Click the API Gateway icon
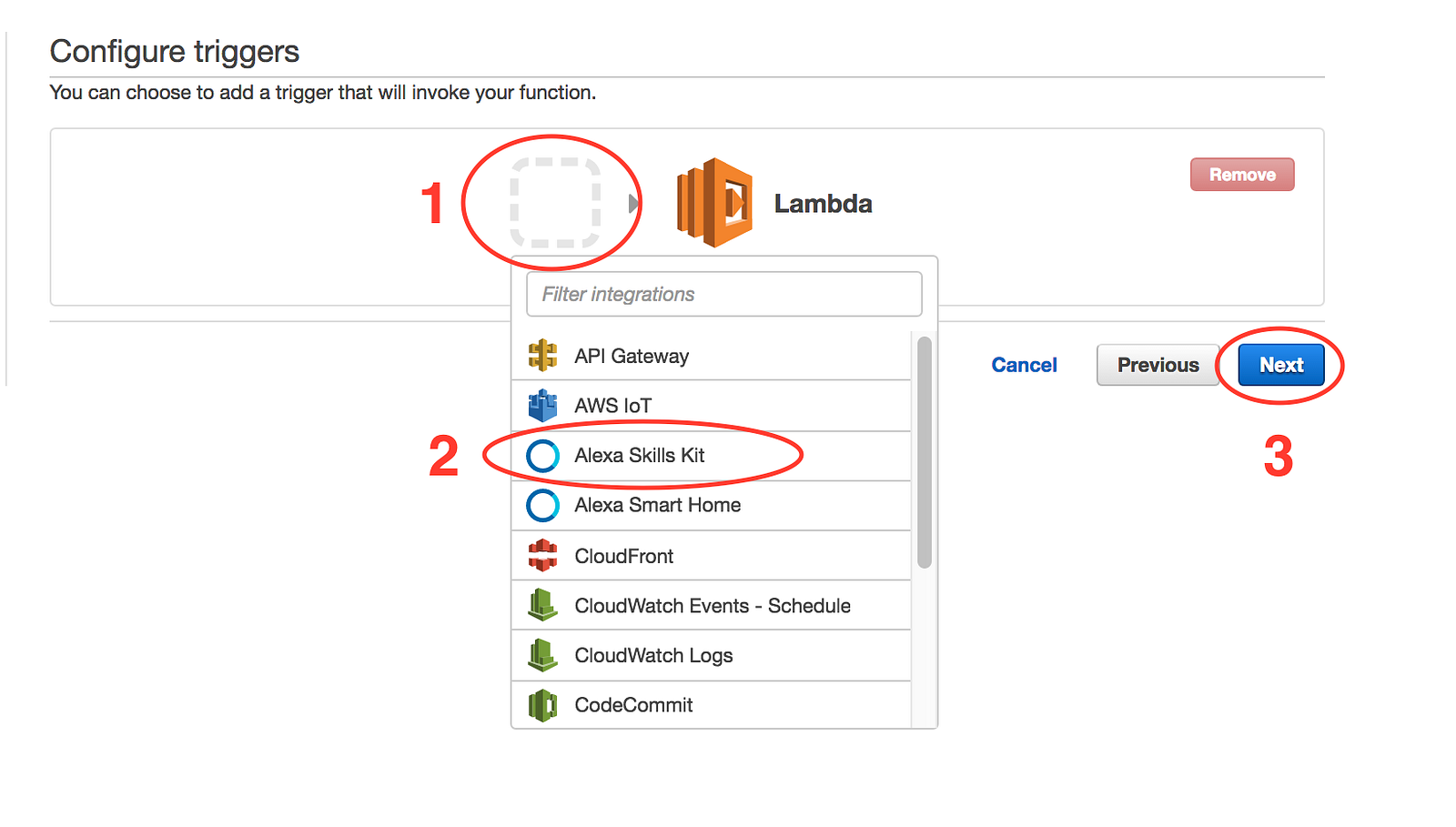Viewport: 1456px width, 827px height. [x=542, y=356]
